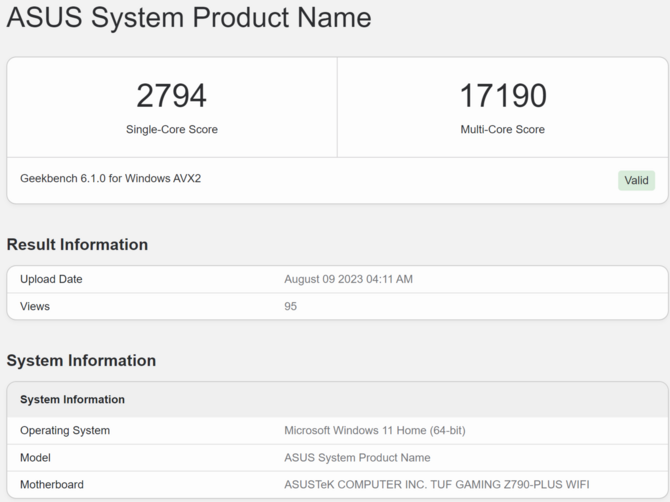Select the single-core score 2794
The image size is (670, 502).
coord(171,96)
